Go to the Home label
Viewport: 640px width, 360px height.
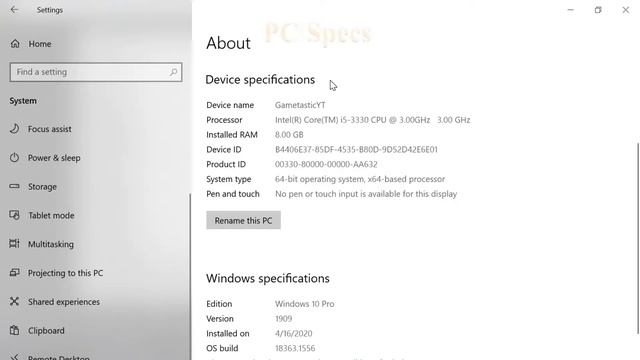pyautogui.click(x=40, y=44)
